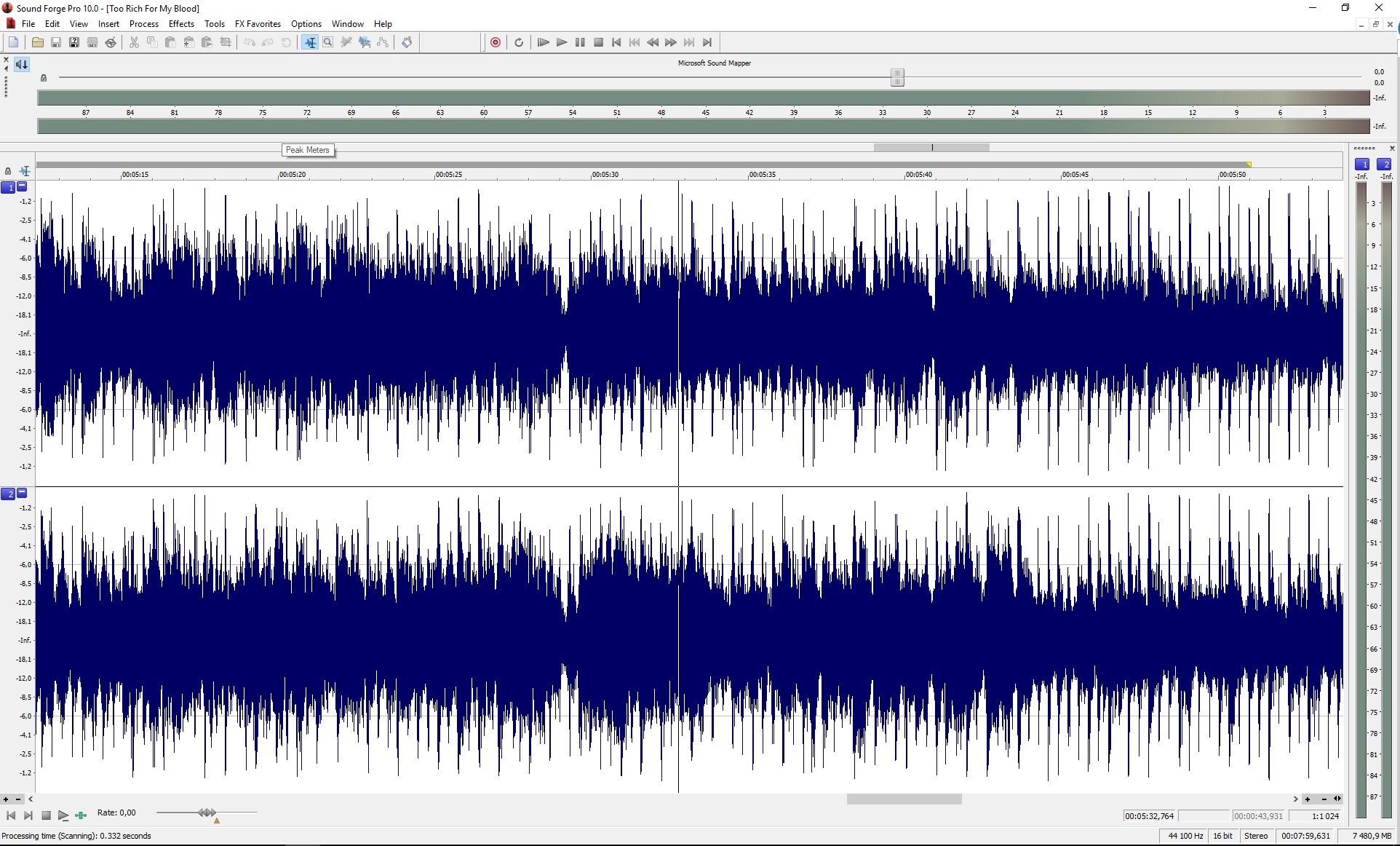Select the Edit tool in the toolbar
Image resolution: width=1400 pixels, height=846 pixels.
[x=310, y=42]
